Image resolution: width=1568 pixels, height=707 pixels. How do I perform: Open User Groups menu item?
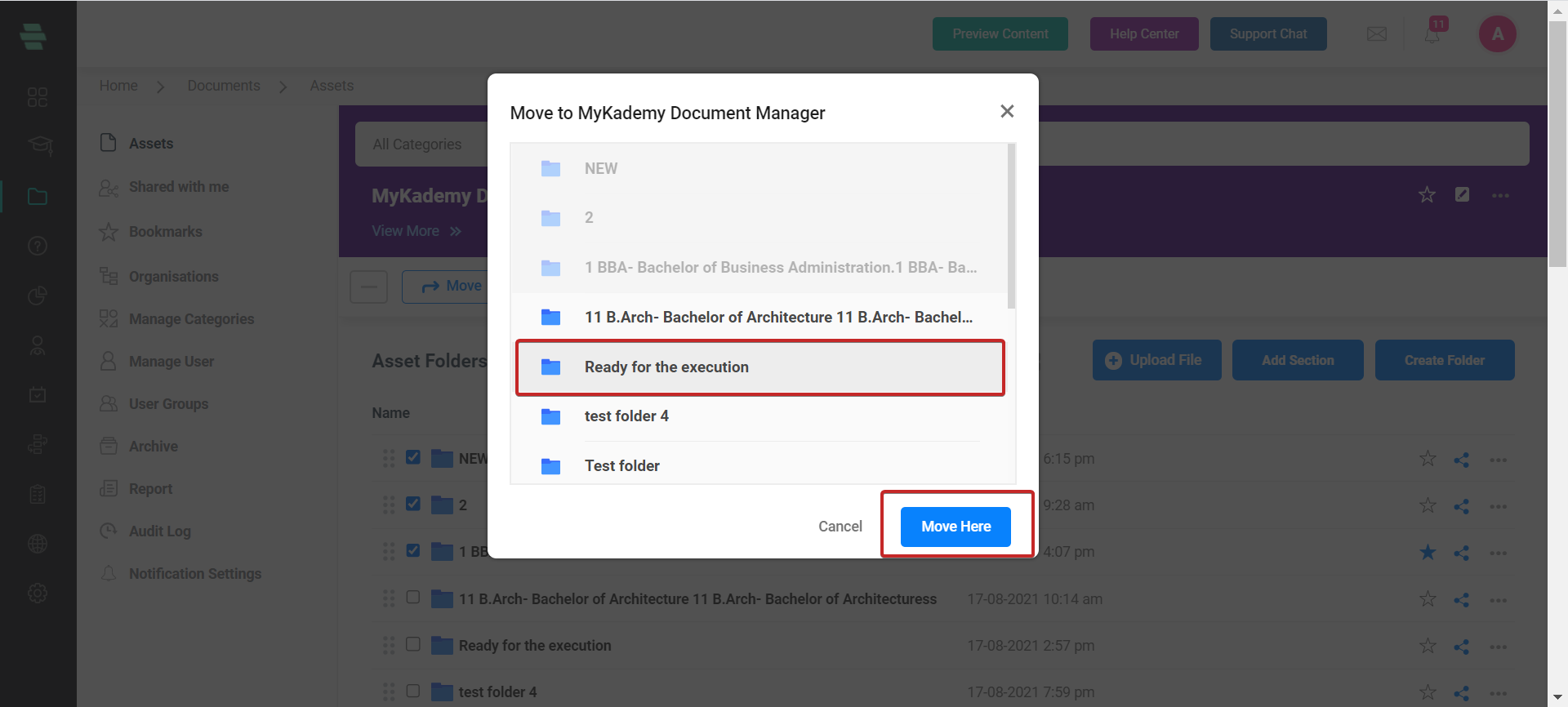click(x=154, y=404)
